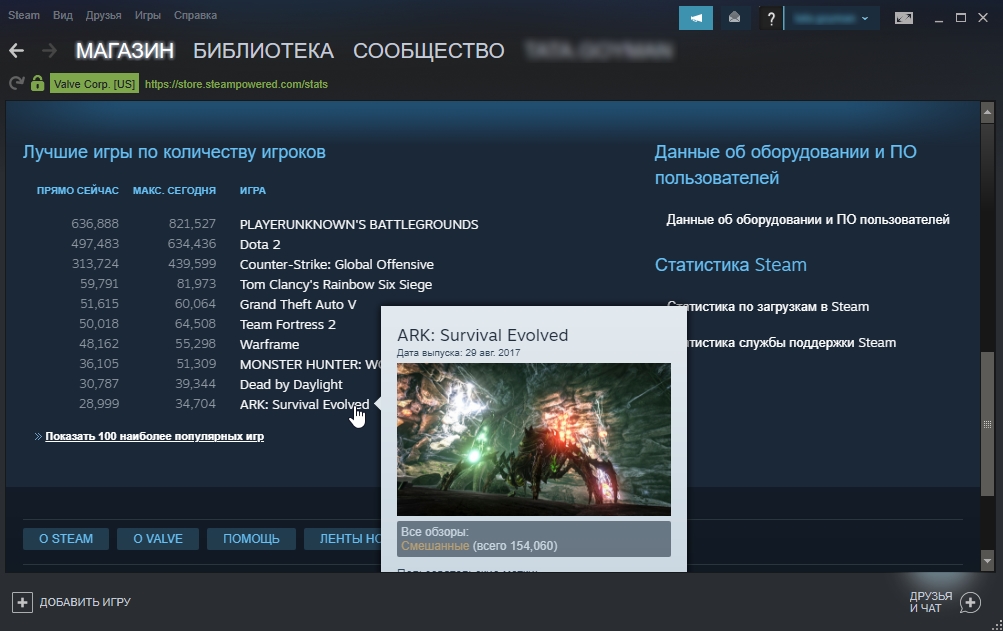1003x631 pixels.
Task: Click the Смешанные review rating text
Action: (x=435, y=546)
